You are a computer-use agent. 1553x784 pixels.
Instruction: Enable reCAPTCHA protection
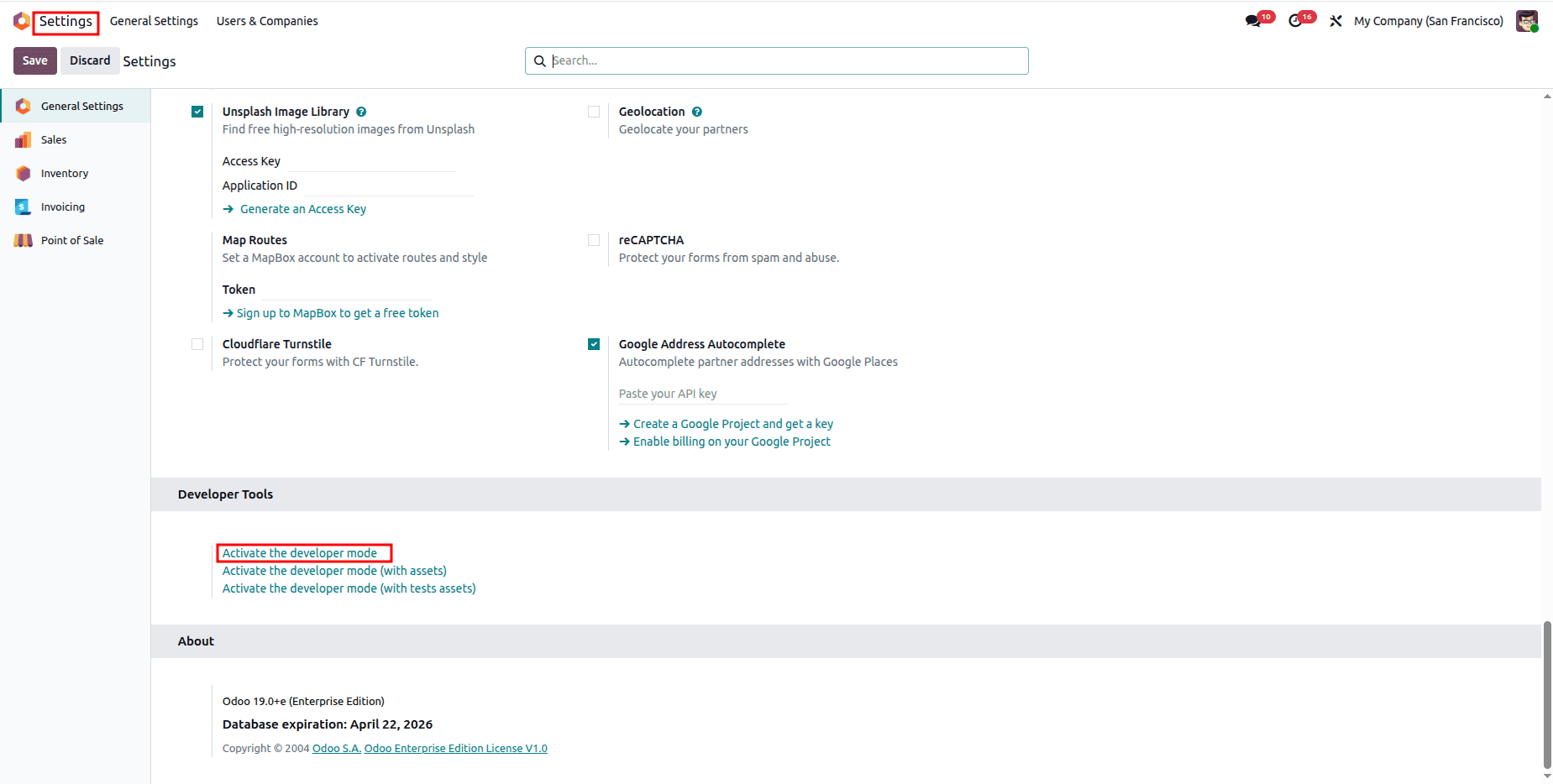(594, 239)
